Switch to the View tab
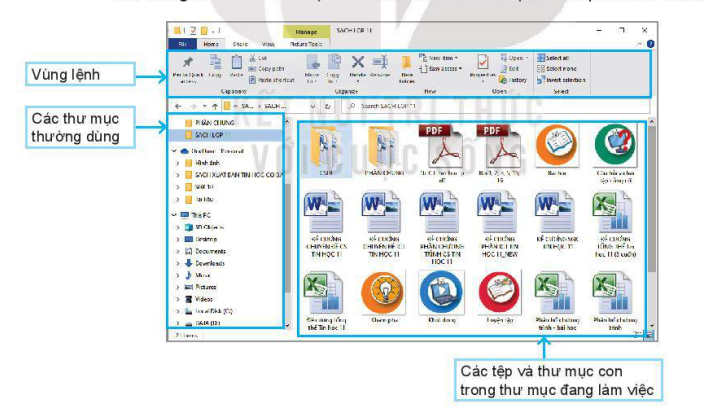The image size is (718, 408). coord(268,44)
